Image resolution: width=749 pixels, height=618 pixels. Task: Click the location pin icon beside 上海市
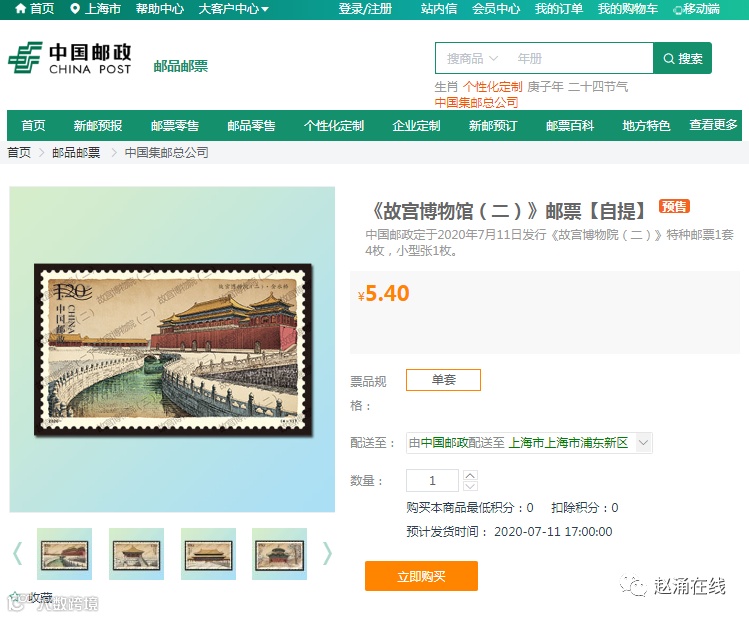pyautogui.click(x=75, y=9)
